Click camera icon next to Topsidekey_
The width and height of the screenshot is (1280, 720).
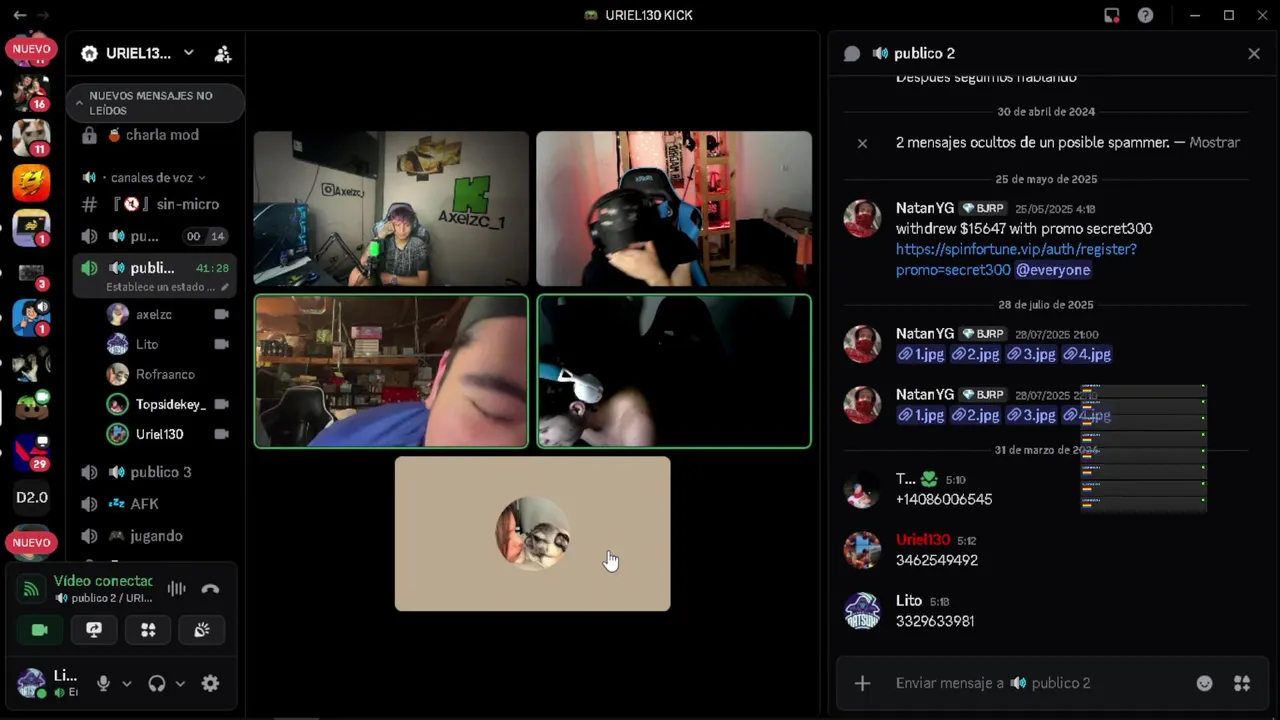[x=221, y=404]
